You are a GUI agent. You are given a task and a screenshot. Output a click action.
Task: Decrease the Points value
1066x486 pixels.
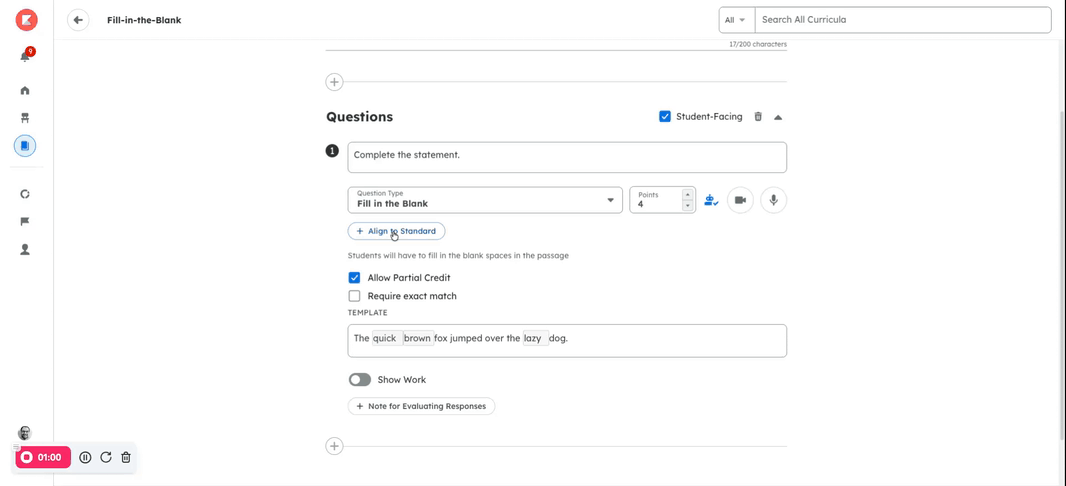(687, 205)
